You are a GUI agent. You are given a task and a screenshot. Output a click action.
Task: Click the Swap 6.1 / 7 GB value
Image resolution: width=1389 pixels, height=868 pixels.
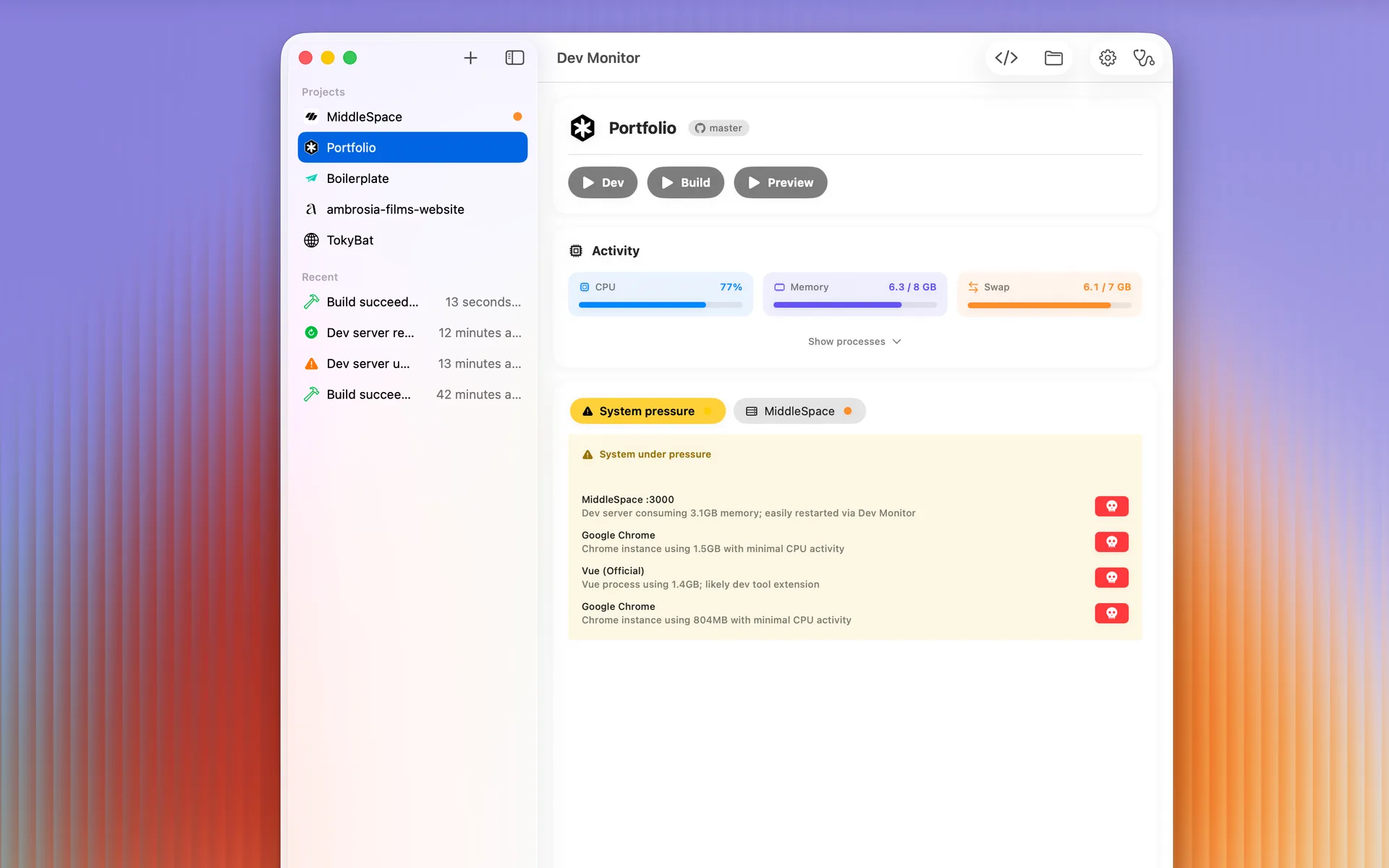coord(1107,287)
